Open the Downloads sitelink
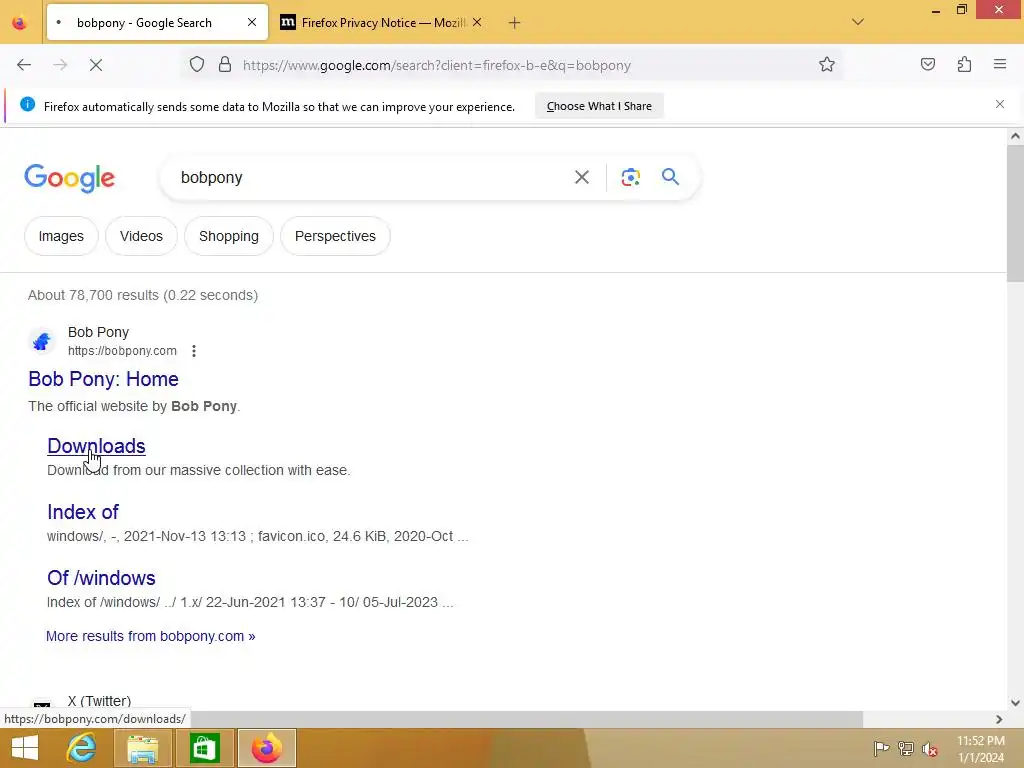Image resolution: width=1024 pixels, height=768 pixels. [96, 446]
